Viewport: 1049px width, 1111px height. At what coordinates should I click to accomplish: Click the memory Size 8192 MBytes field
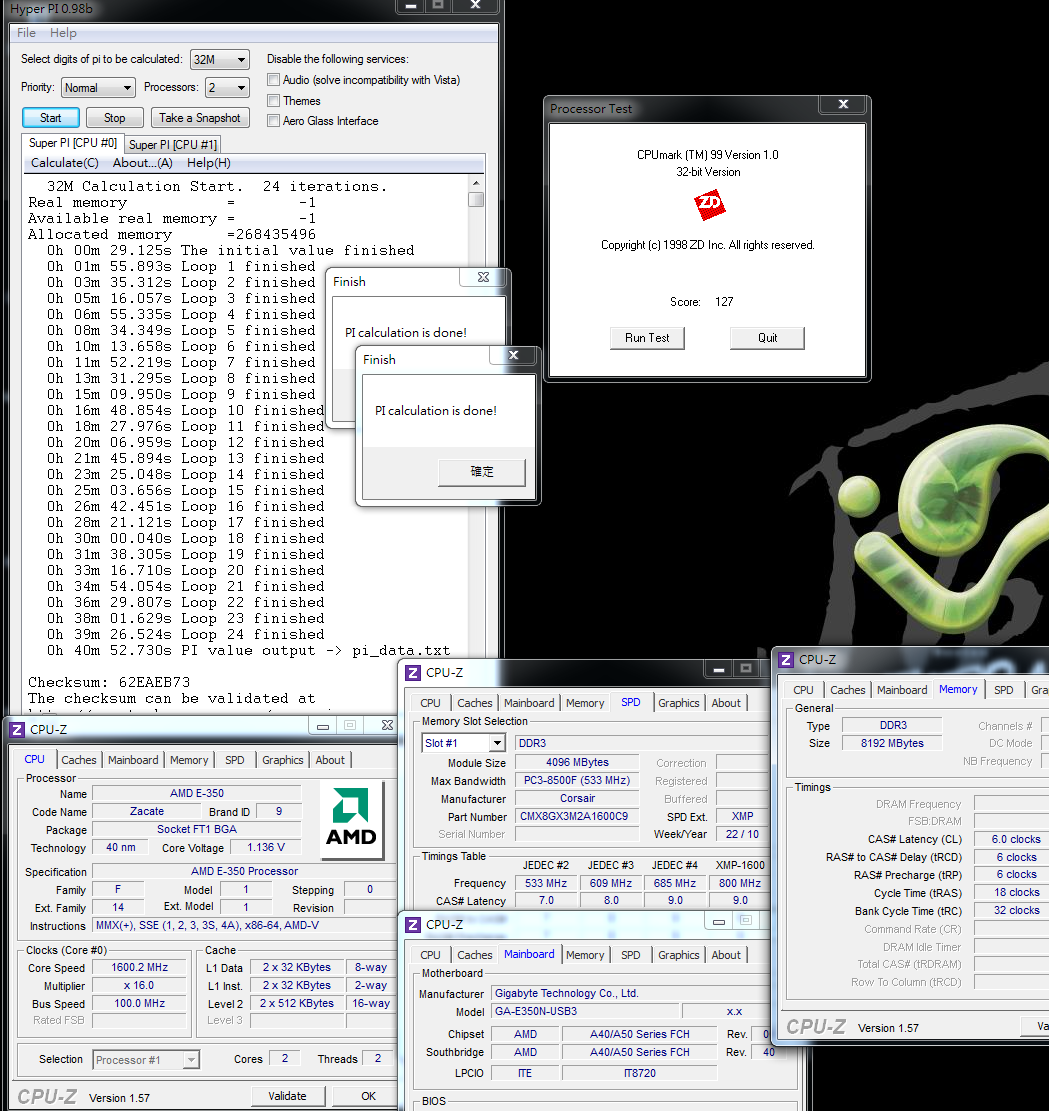click(892, 743)
